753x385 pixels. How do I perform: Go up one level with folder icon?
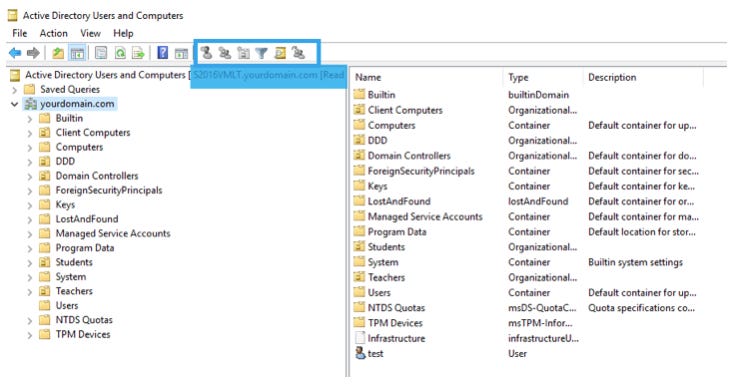coord(58,53)
